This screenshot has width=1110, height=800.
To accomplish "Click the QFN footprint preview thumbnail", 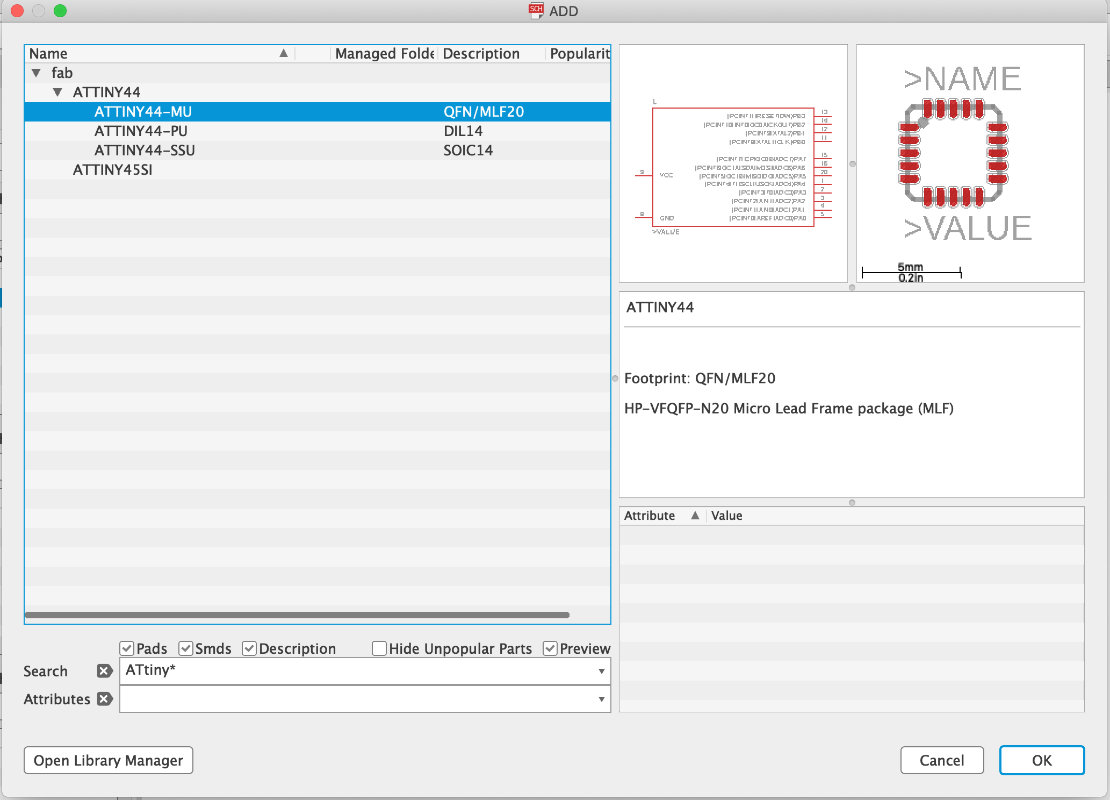I will click(970, 164).
